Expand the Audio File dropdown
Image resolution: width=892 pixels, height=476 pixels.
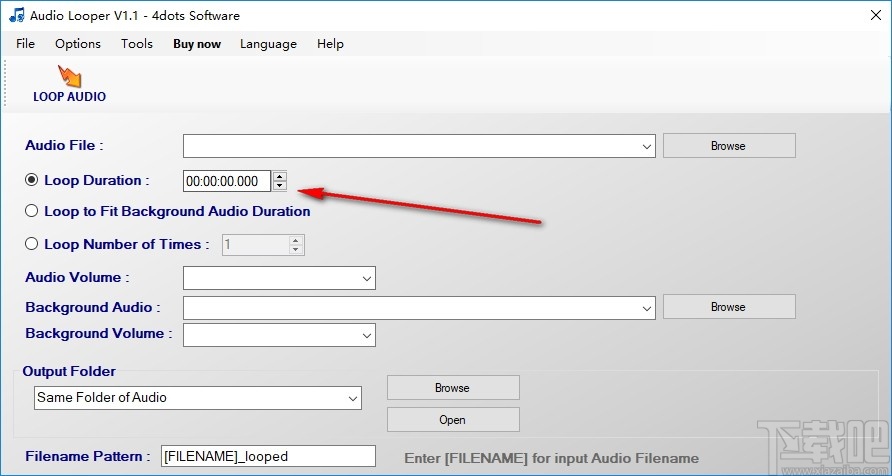pos(647,146)
